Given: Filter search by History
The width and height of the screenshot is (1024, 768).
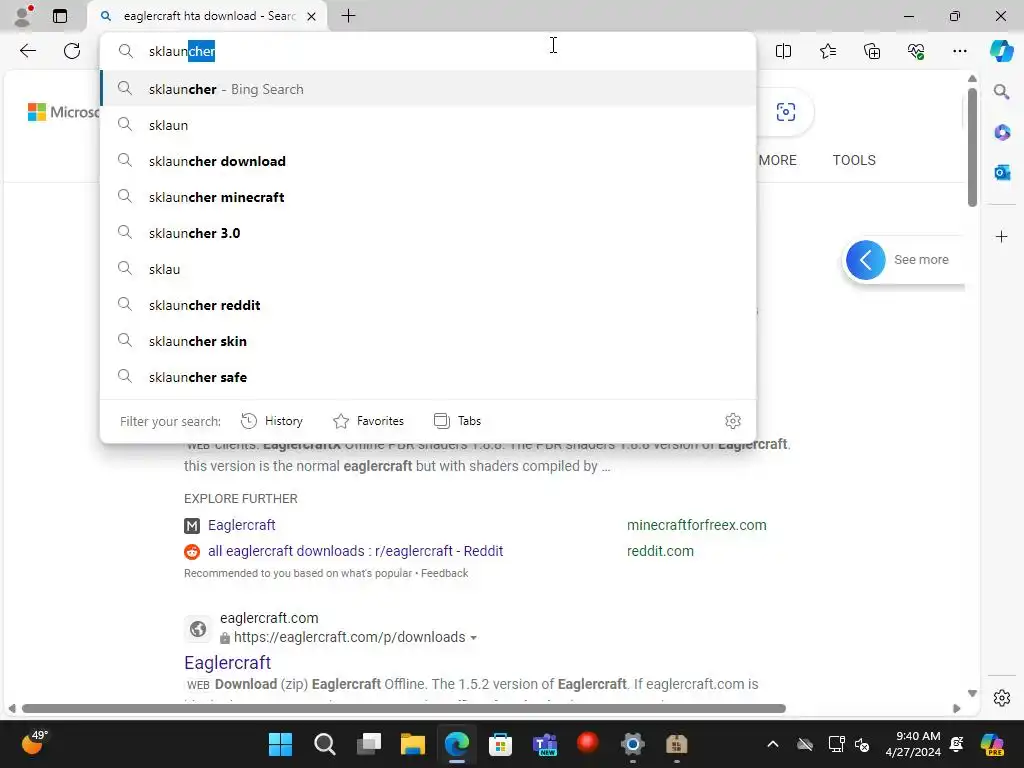Looking at the screenshot, I should 272,421.
